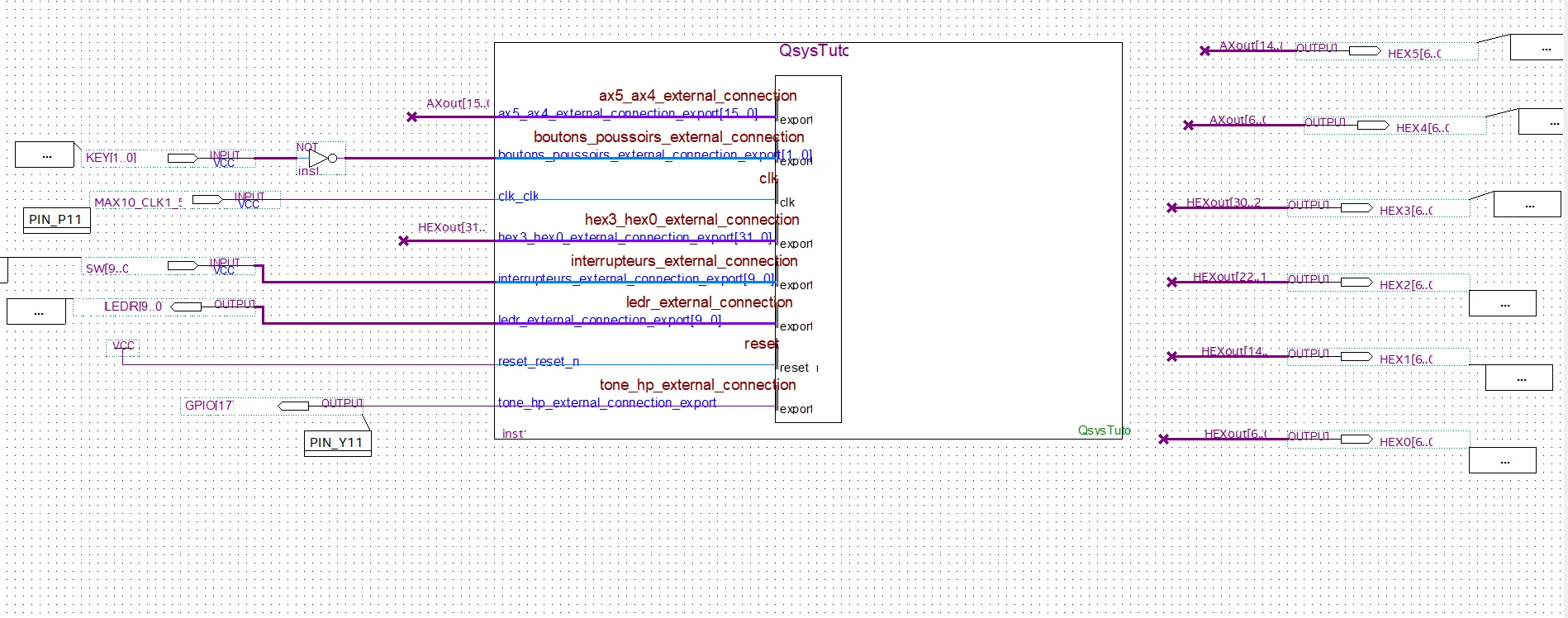Select the SW[9..0] input pin symbol
This screenshot has width=1568, height=618.
tap(182, 265)
